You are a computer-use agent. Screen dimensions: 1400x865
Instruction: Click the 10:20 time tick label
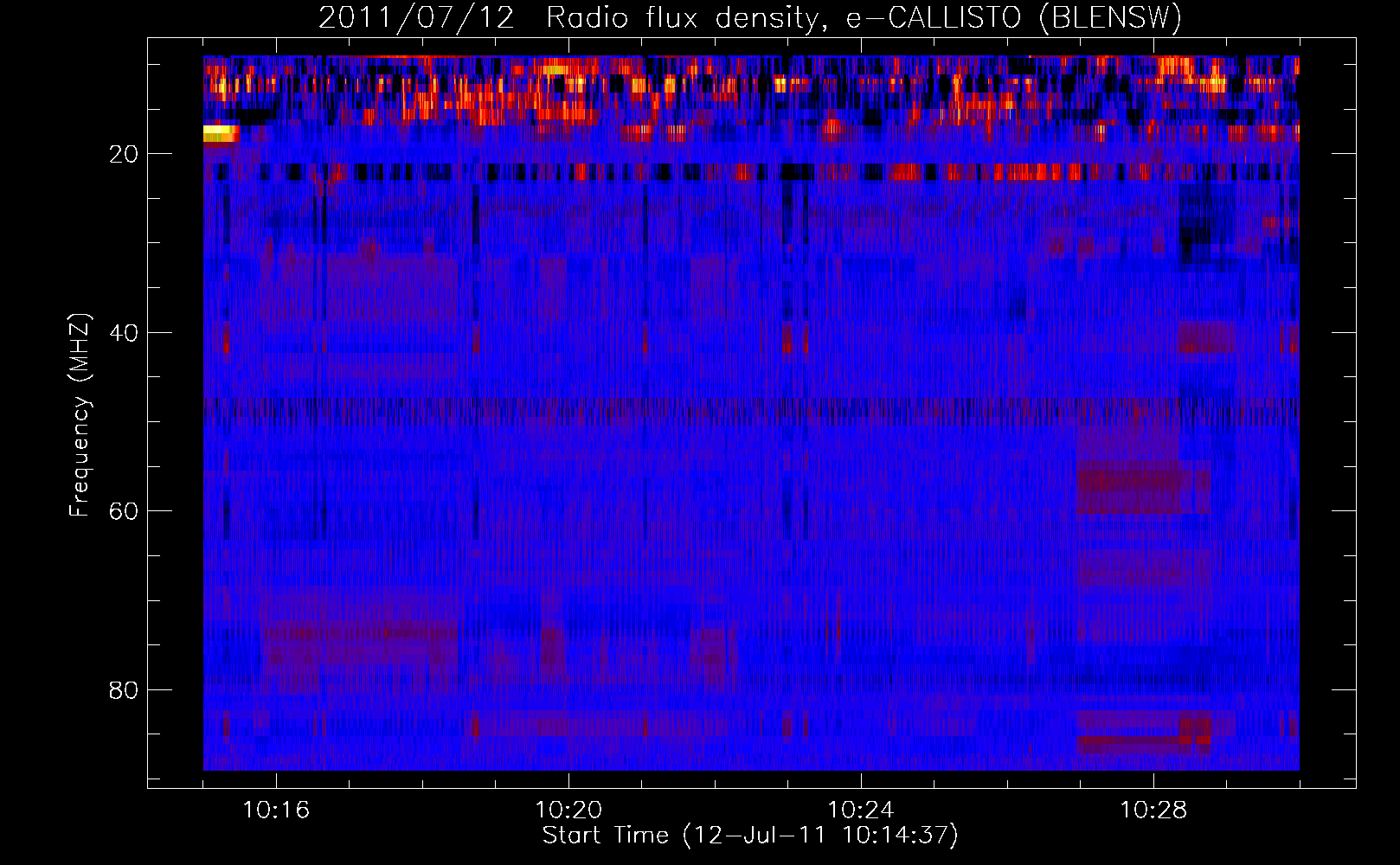pyautogui.click(x=568, y=811)
